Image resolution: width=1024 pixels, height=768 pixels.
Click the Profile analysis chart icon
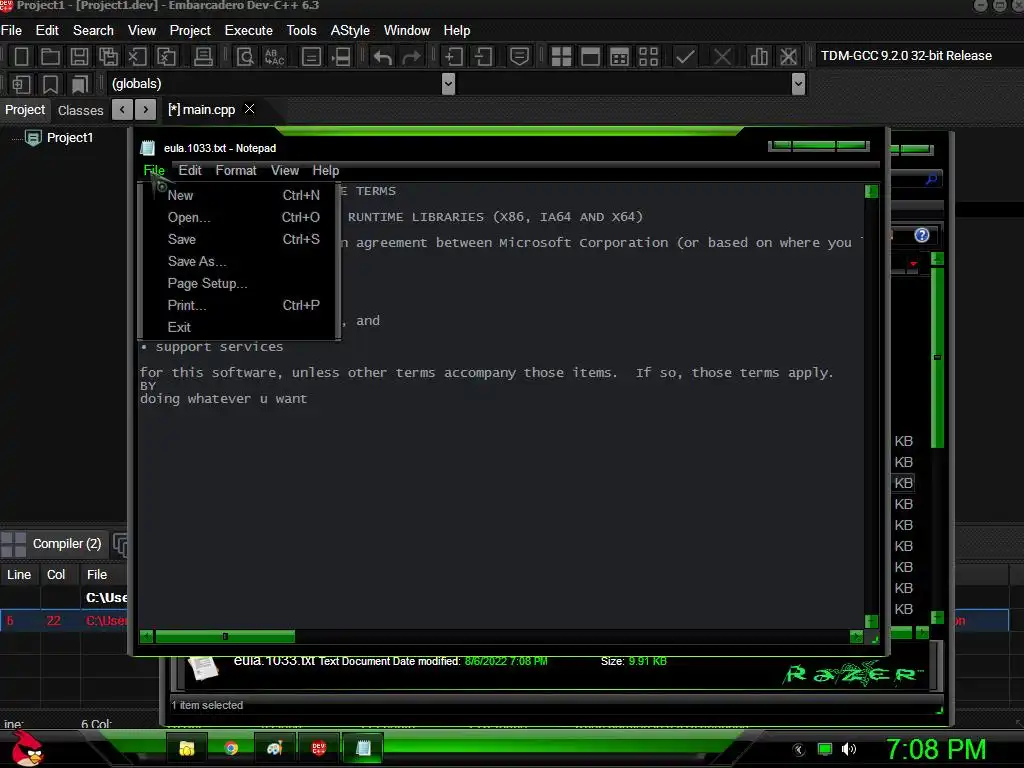(x=759, y=56)
